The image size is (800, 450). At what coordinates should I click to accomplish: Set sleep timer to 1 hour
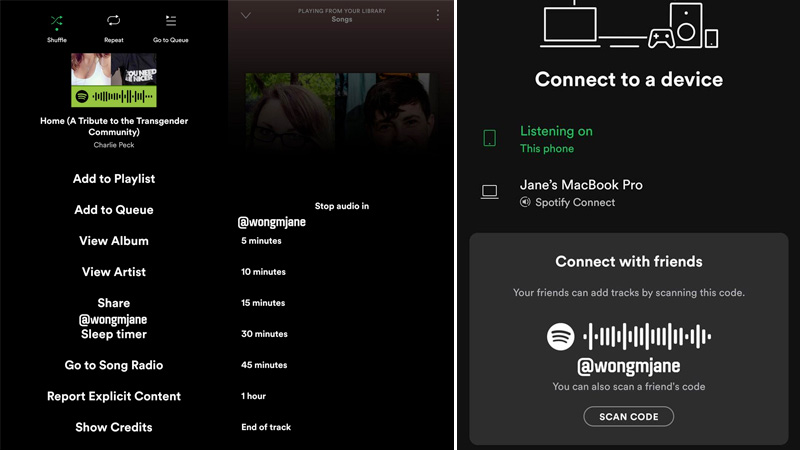click(254, 396)
